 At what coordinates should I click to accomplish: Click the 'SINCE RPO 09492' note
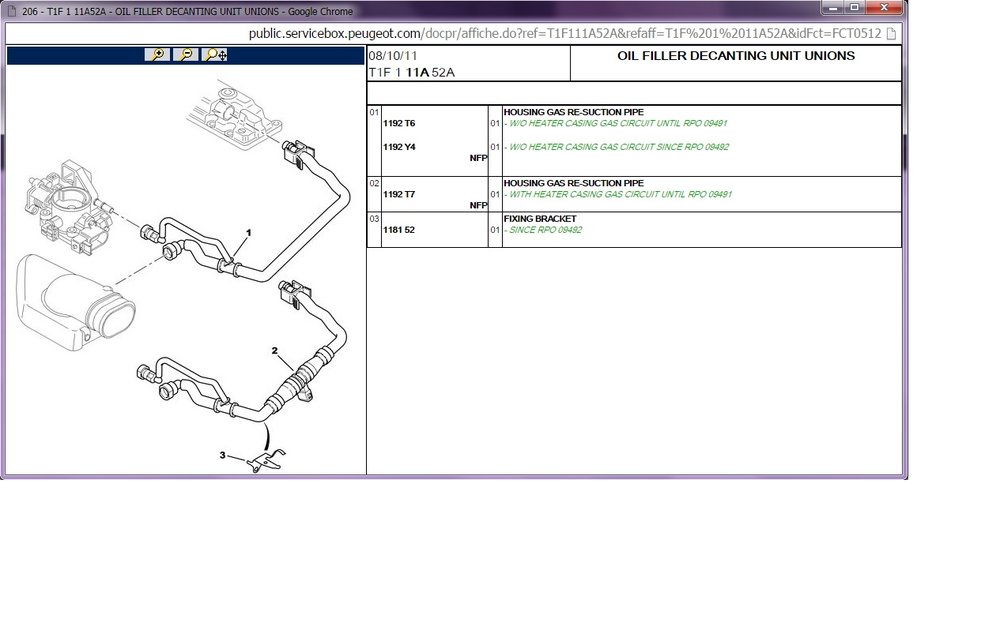543,230
